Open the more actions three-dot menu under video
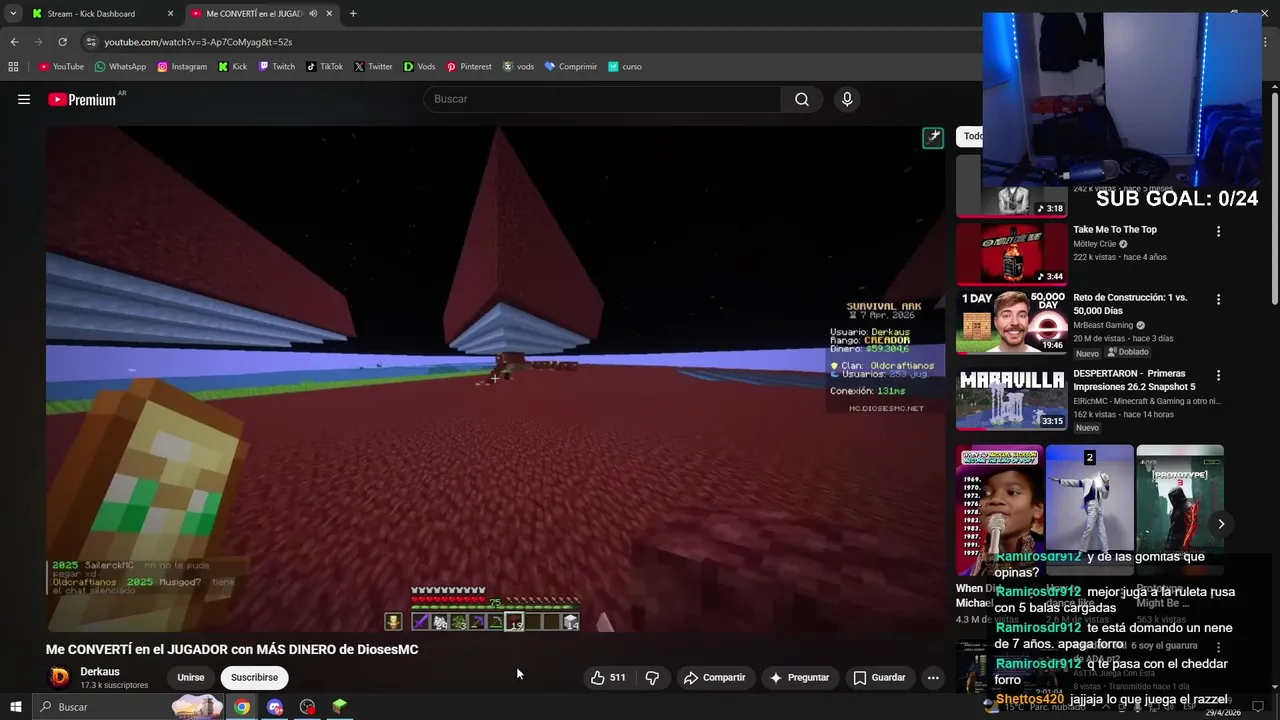This screenshot has height=720, width=1280. [932, 677]
